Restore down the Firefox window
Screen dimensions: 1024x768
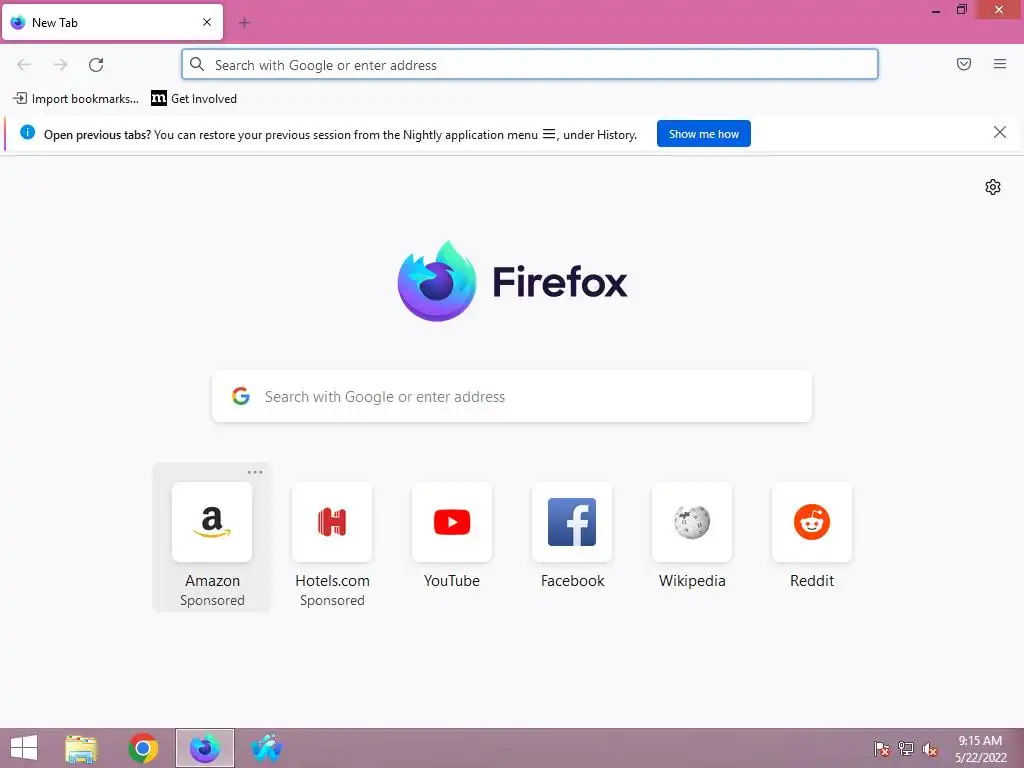point(961,10)
